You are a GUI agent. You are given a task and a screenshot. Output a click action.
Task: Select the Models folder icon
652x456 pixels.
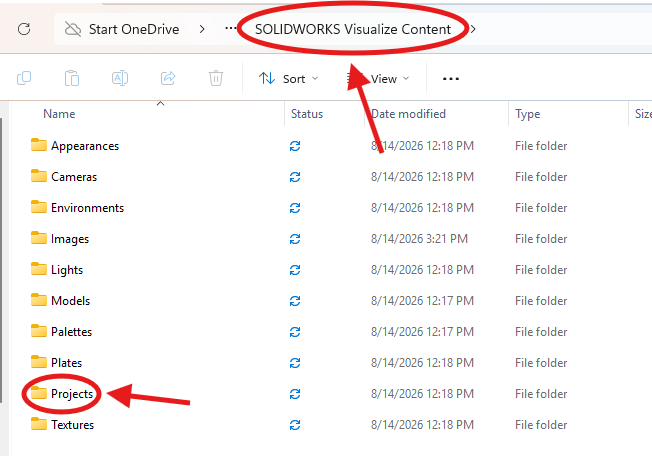coord(39,300)
